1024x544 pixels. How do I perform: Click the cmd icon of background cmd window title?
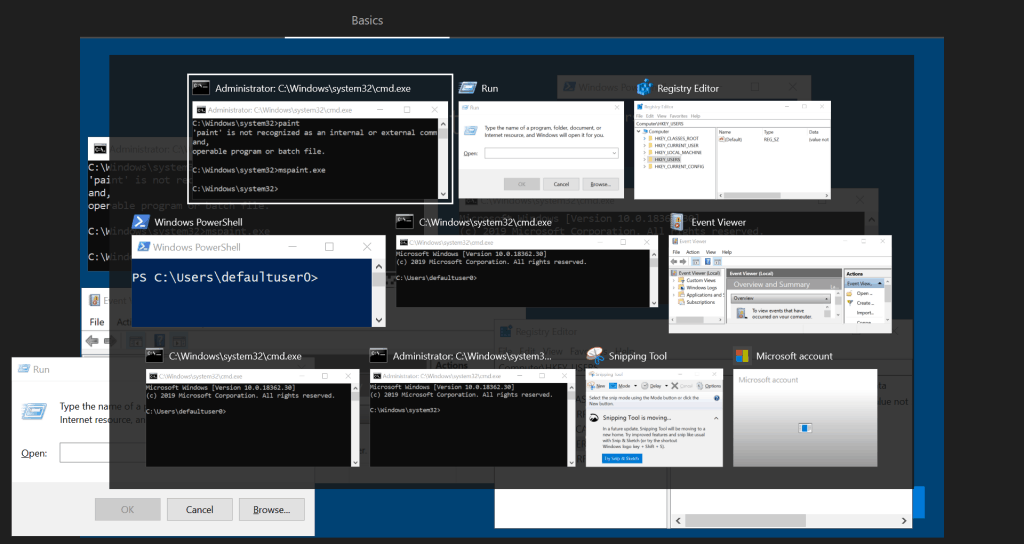[x=99, y=149]
